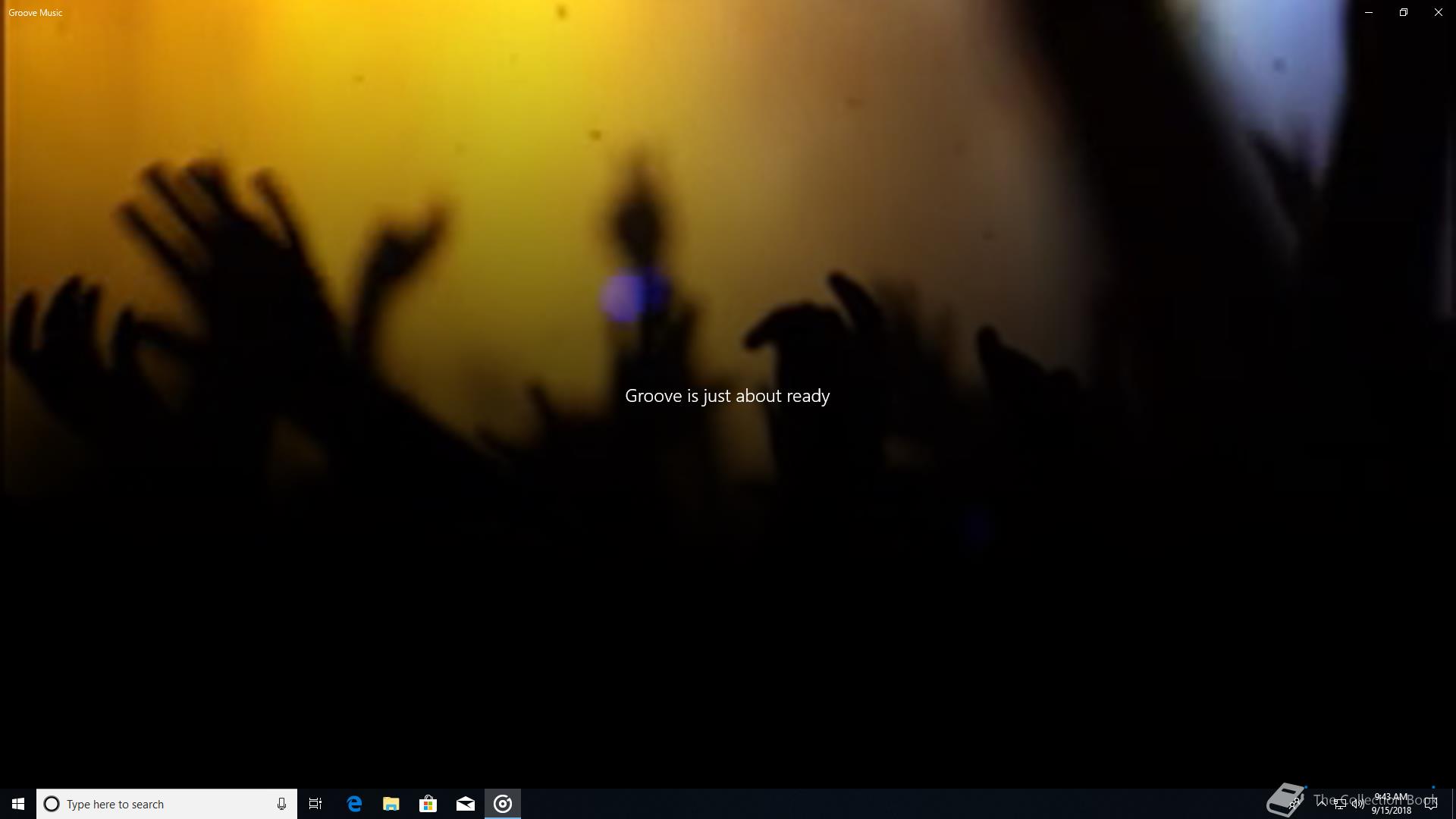Open Microsoft Store from the taskbar
Viewport: 1456px width, 819px height.
[x=428, y=804]
